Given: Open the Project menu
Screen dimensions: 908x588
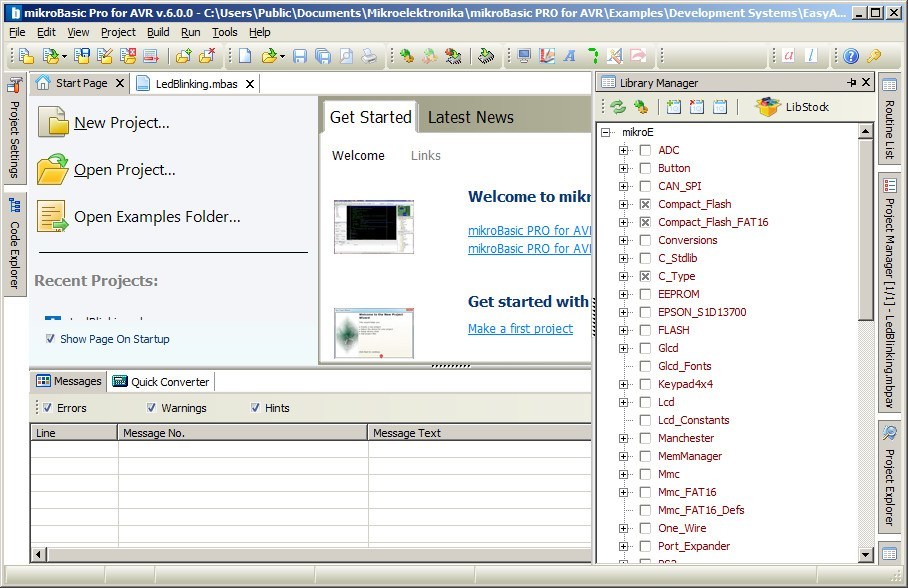Looking at the screenshot, I should point(118,32).
